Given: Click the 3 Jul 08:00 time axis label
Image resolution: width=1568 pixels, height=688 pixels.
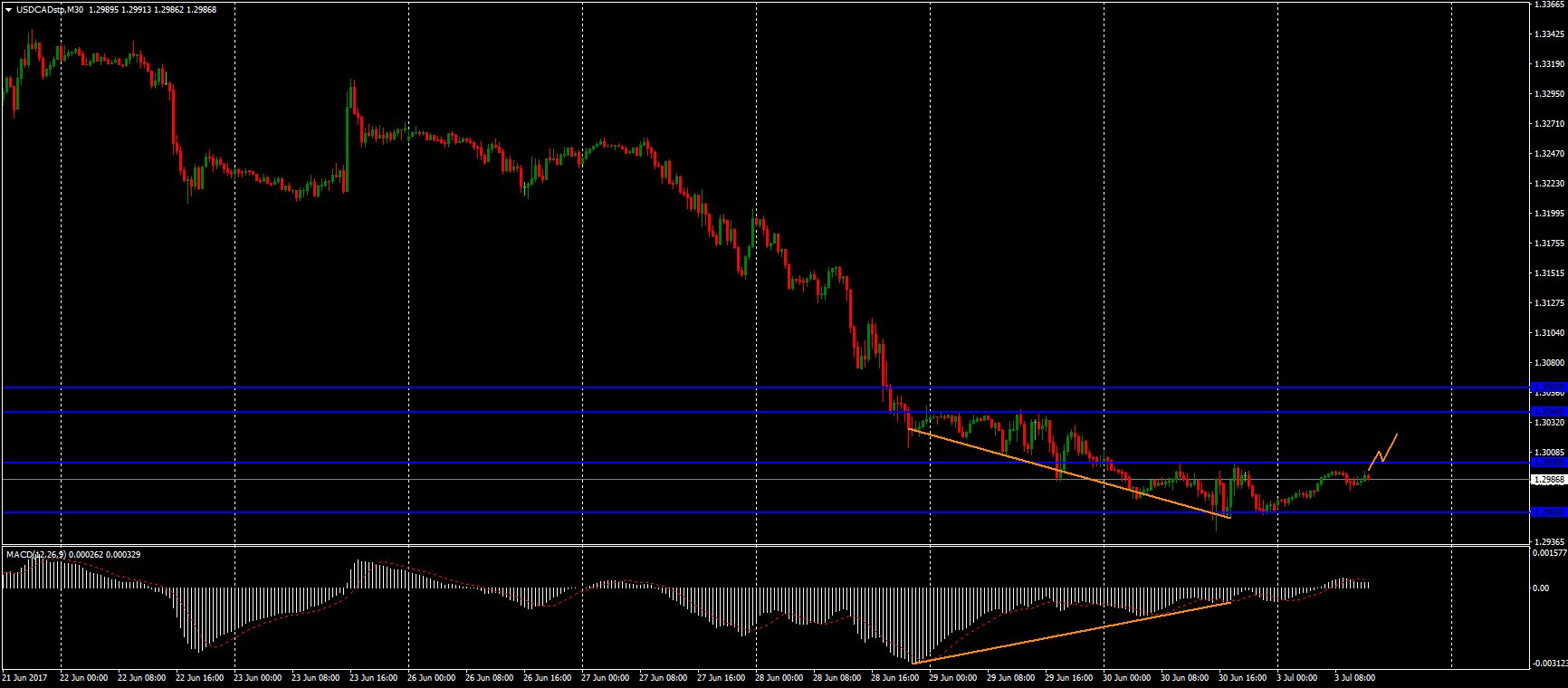Looking at the screenshot, I should point(1355,677).
